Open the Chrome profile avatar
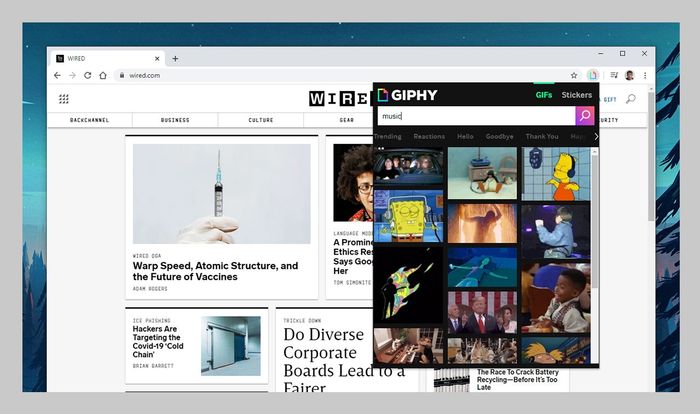The width and height of the screenshot is (700, 414). point(629,75)
